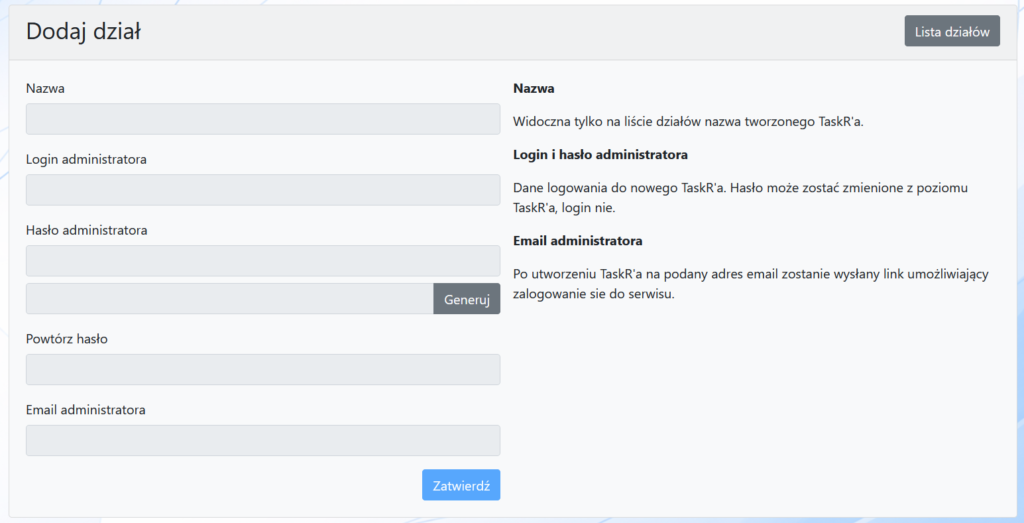Image resolution: width=1024 pixels, height=523 pixels.
Task: Click the Dodaj dział page heading
Action: point(83,32)
